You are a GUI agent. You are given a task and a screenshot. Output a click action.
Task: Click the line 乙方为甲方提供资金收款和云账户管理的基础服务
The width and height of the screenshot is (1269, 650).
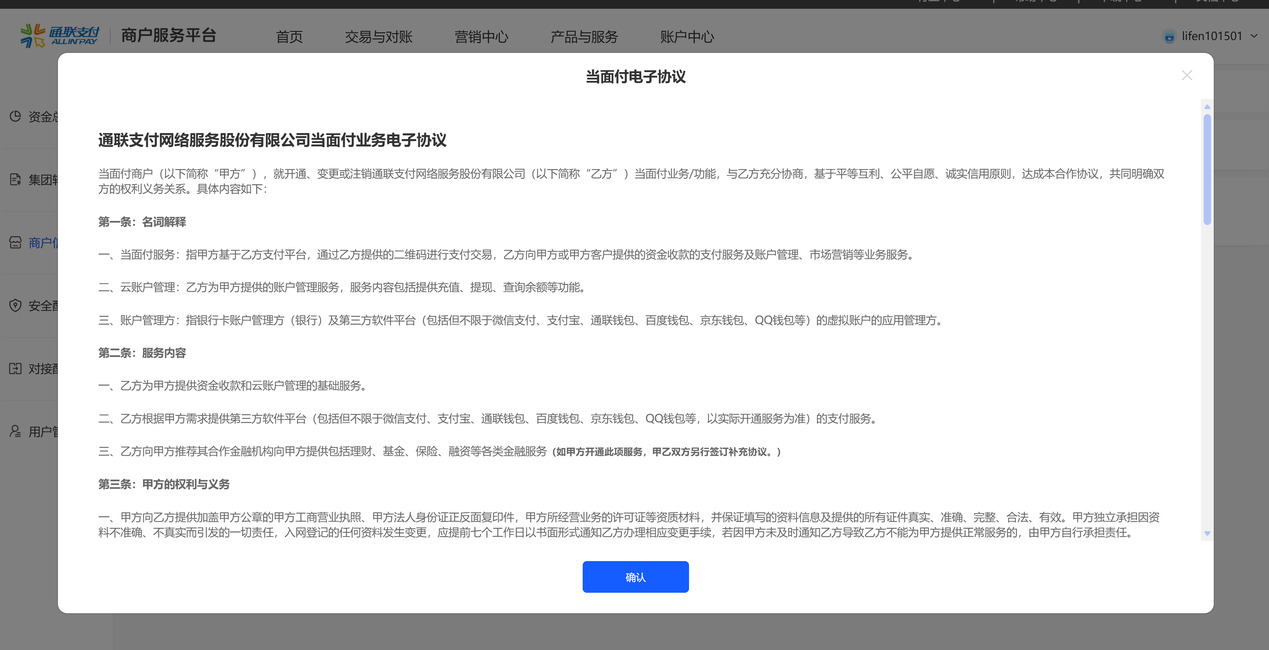click(232, 386)
